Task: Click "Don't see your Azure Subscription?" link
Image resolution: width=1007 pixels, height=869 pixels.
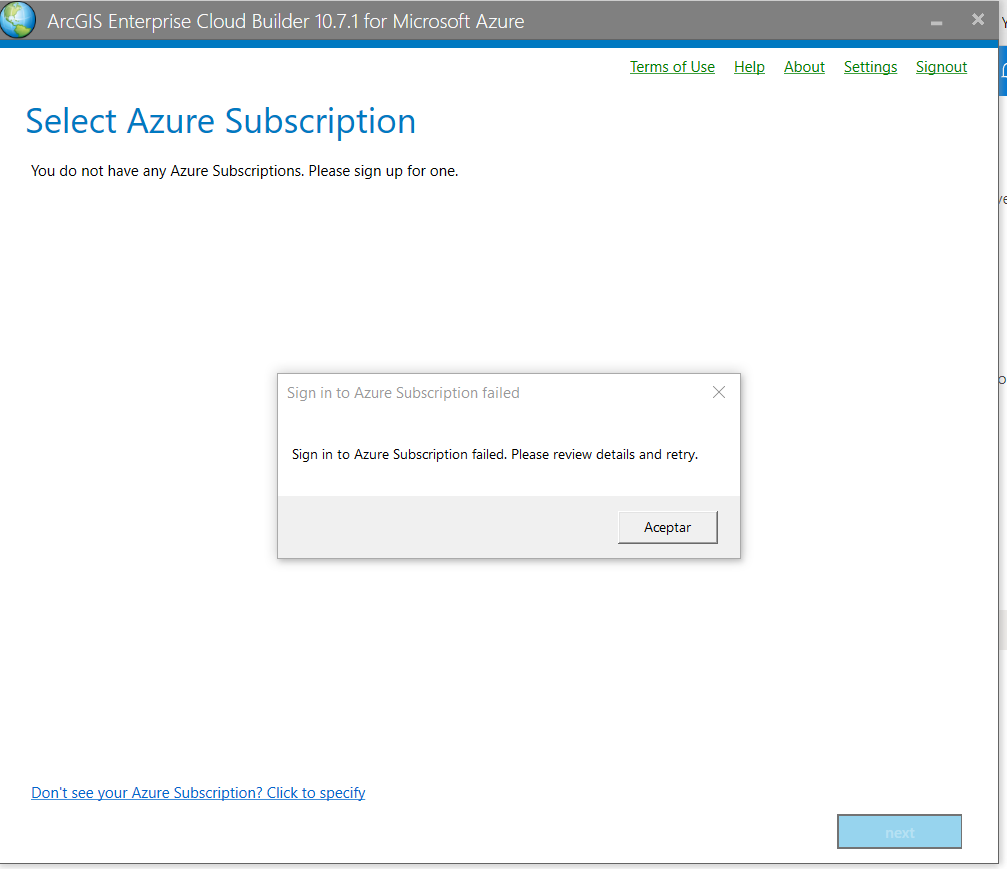Action: (198, 793)
